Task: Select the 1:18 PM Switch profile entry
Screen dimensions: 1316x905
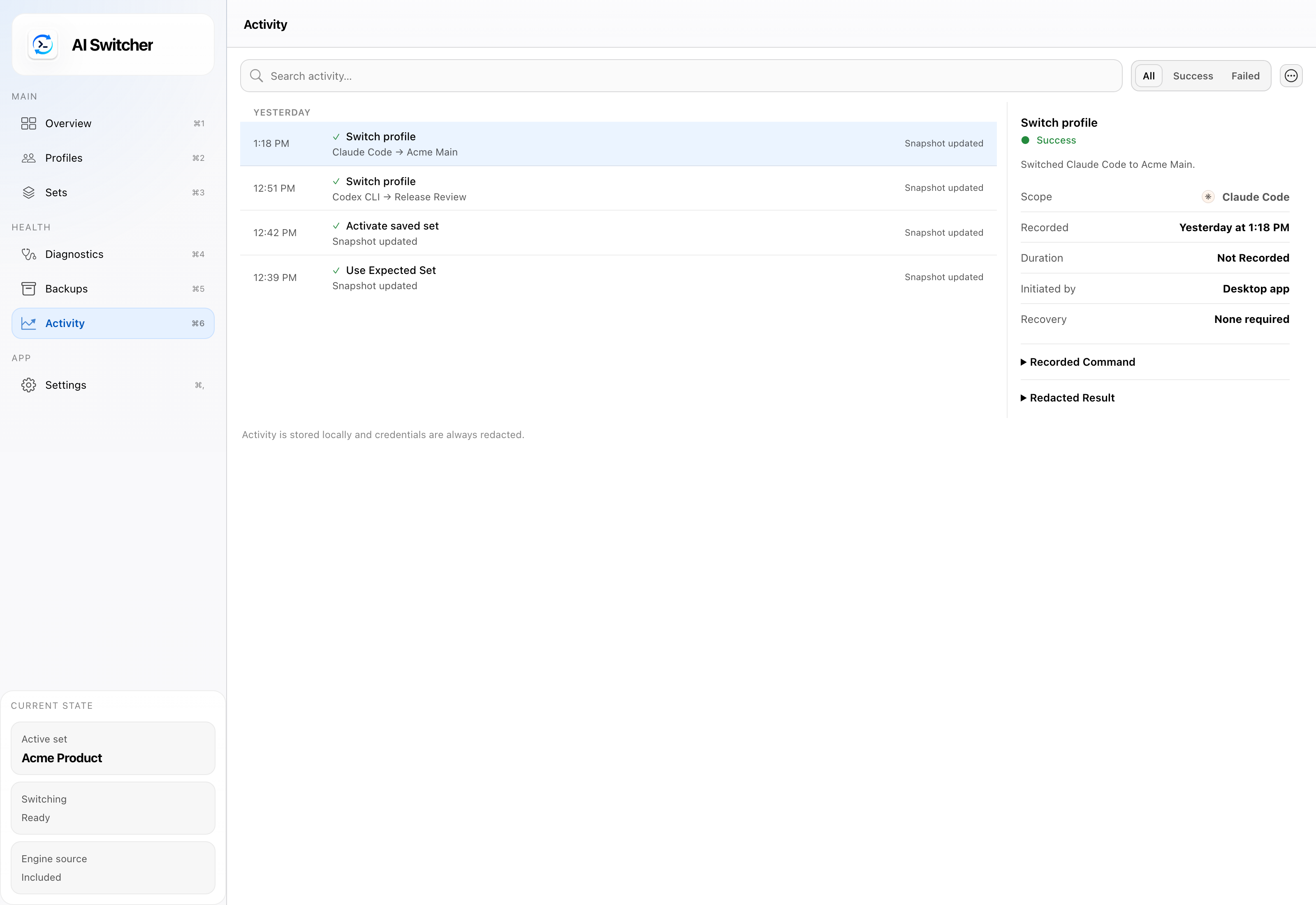Action: (618, 144)
